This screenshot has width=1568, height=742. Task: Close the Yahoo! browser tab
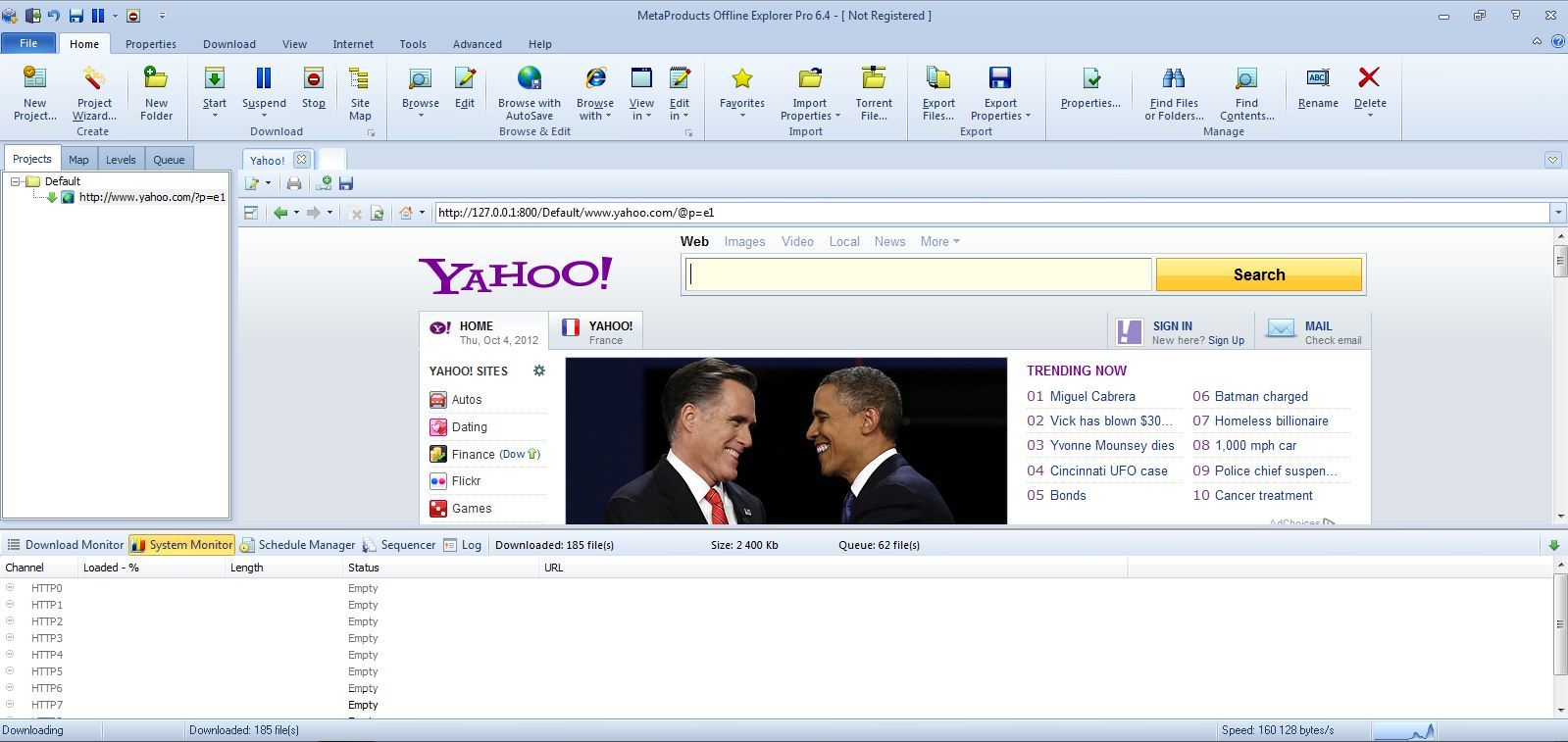coord(301,160)
